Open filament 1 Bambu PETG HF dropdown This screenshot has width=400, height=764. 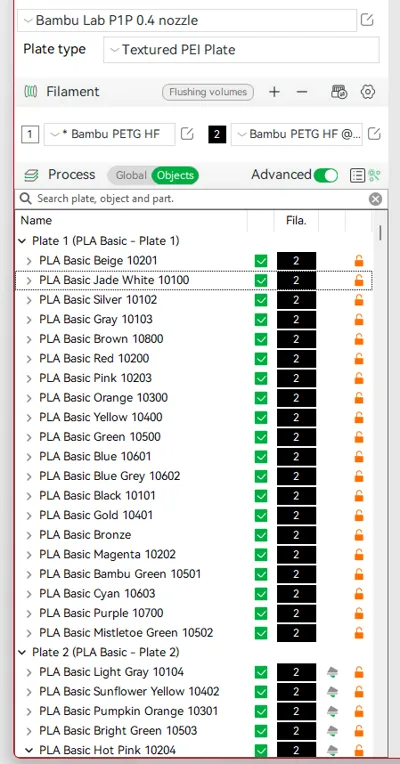coord(110,134)
